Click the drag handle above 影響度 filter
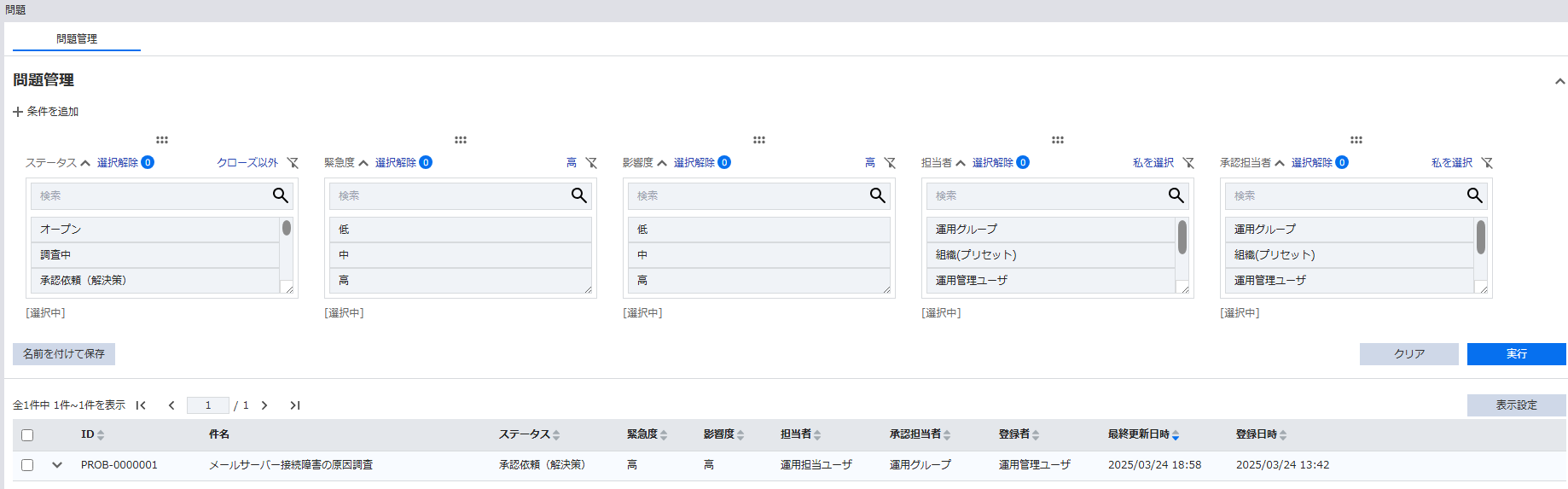Viewport: 1568px width, 489px height. [759, 140]
